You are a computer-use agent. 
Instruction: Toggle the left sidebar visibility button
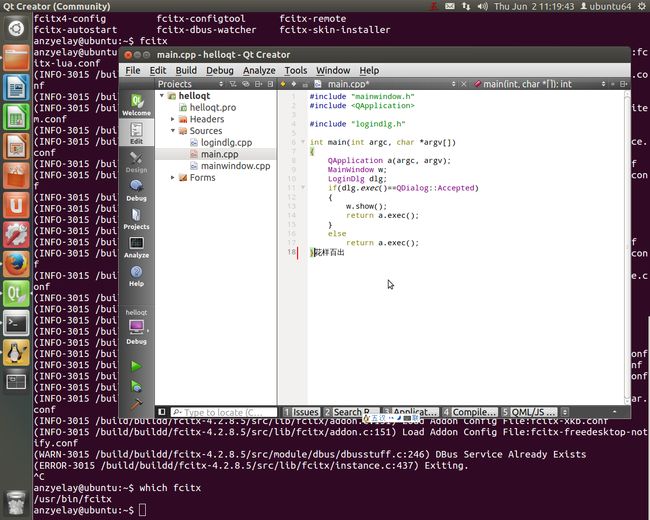pyautogui.click(x=161, y=412)
